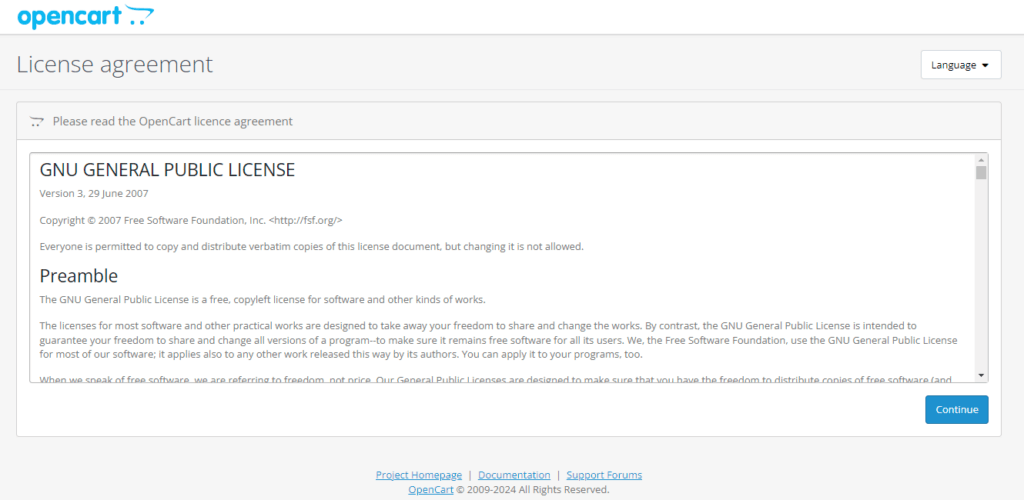
Task: Click the Preamble section heading
Action: pos(78,276)
